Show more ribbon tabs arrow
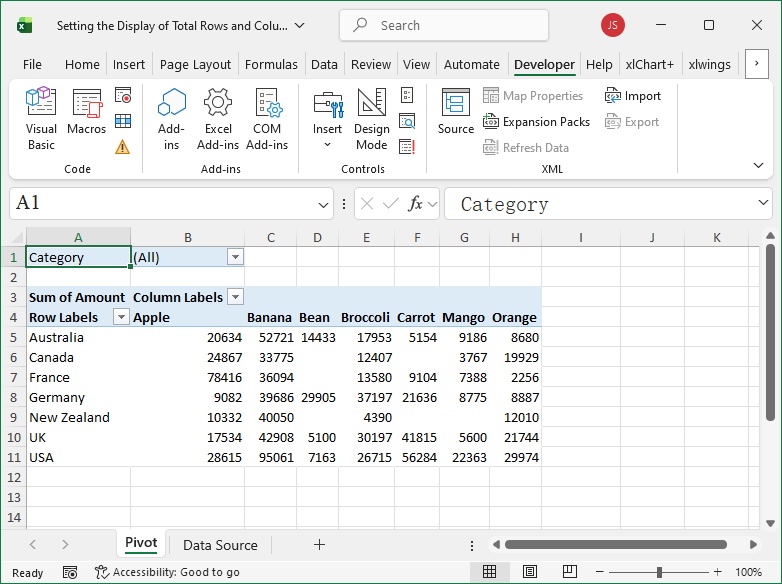 (757, 64)
